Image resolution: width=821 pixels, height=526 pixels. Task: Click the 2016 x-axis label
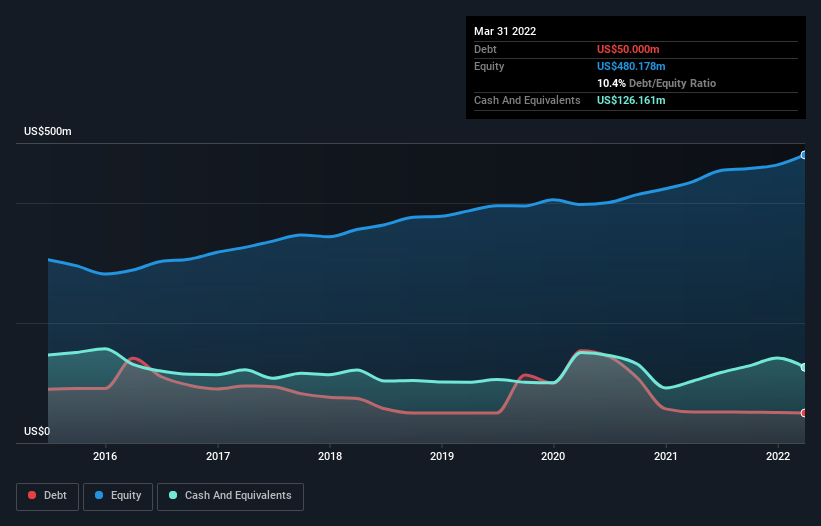[x=105, y=456]
